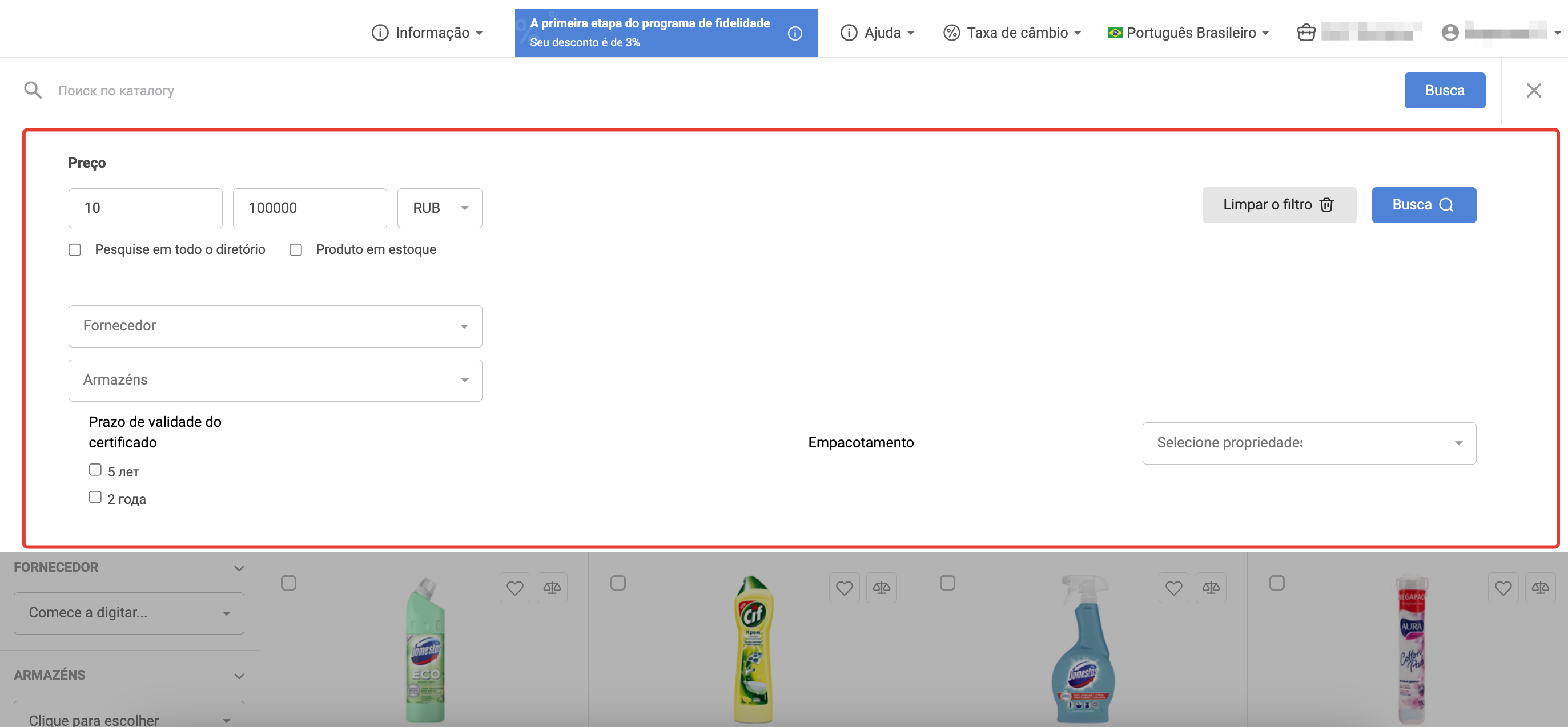The width and height of the screenshot is (1568, 727).
Task: Check Produto em estoque option
Action: point(296,250)
